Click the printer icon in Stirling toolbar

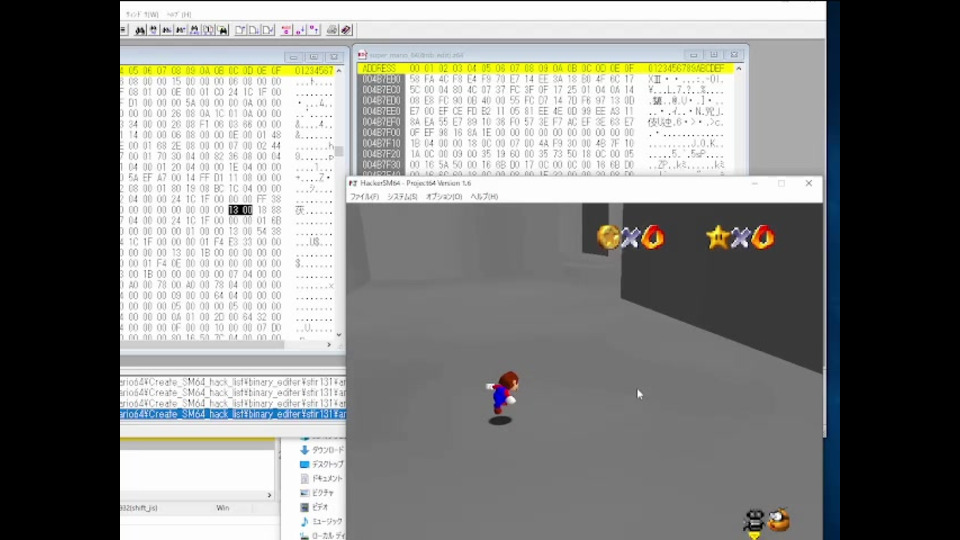tap(332, 30)
